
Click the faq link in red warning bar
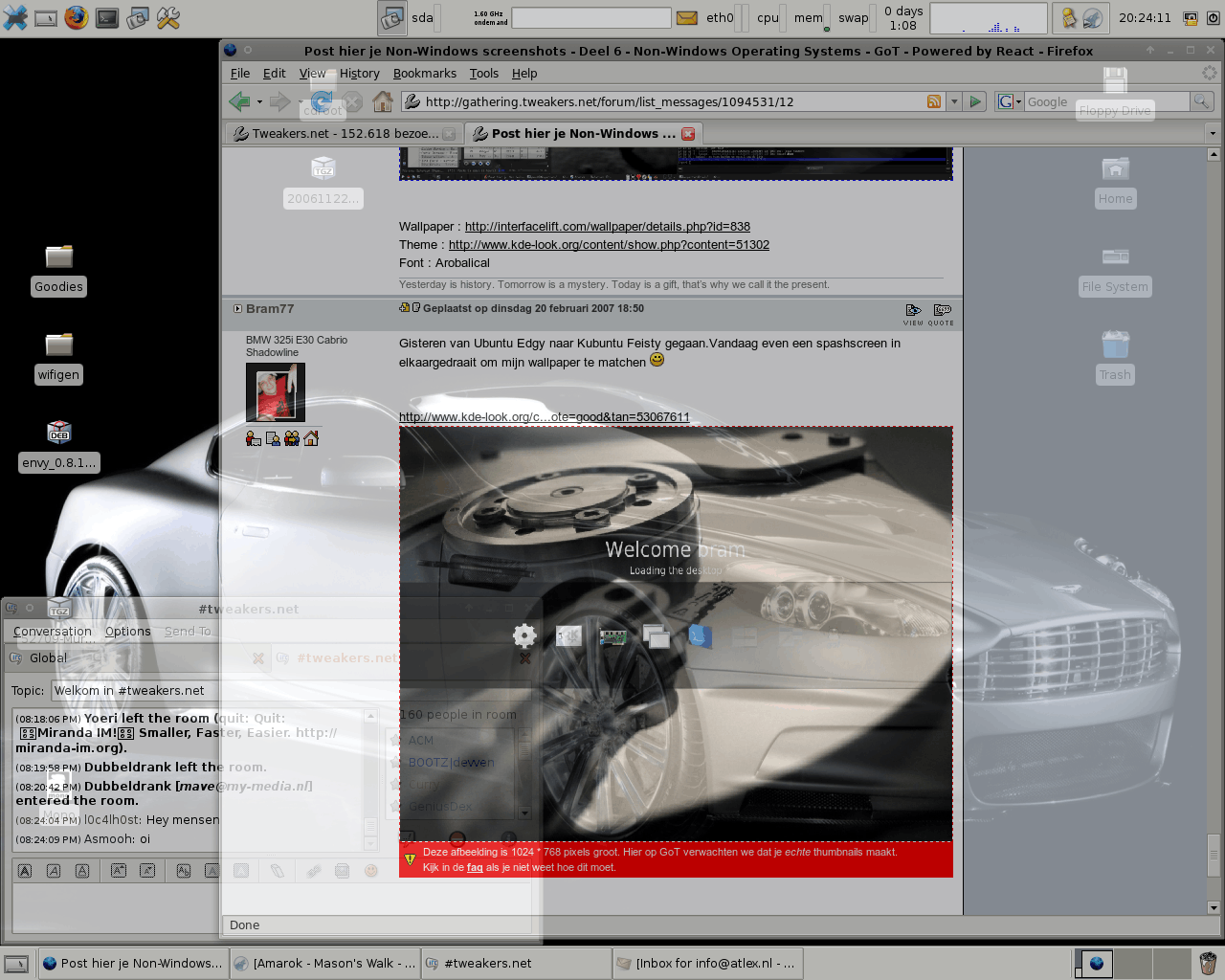click(x=475, y=867)
